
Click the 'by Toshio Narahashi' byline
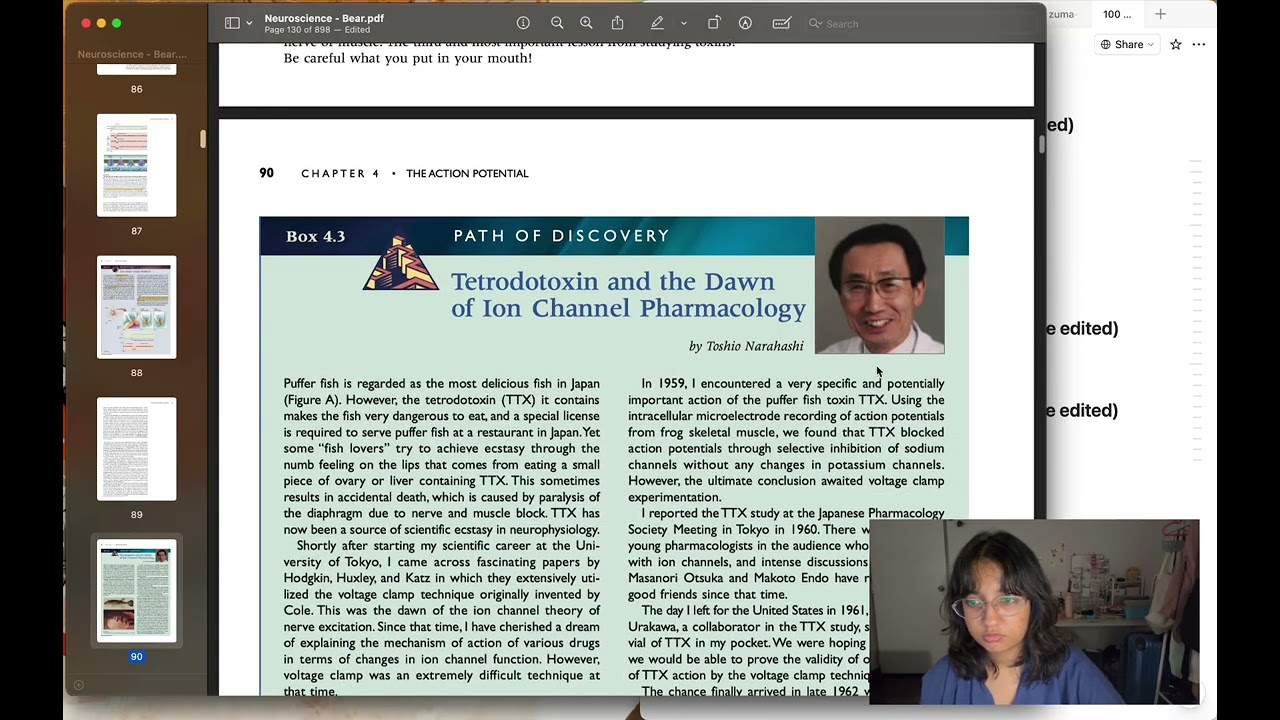(746, 346)
